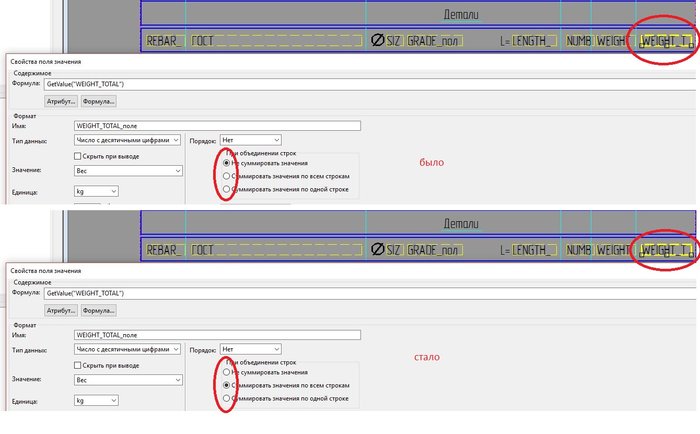
Task: Click Атрибут... button in the upper dialog
Action: [61, 101]
